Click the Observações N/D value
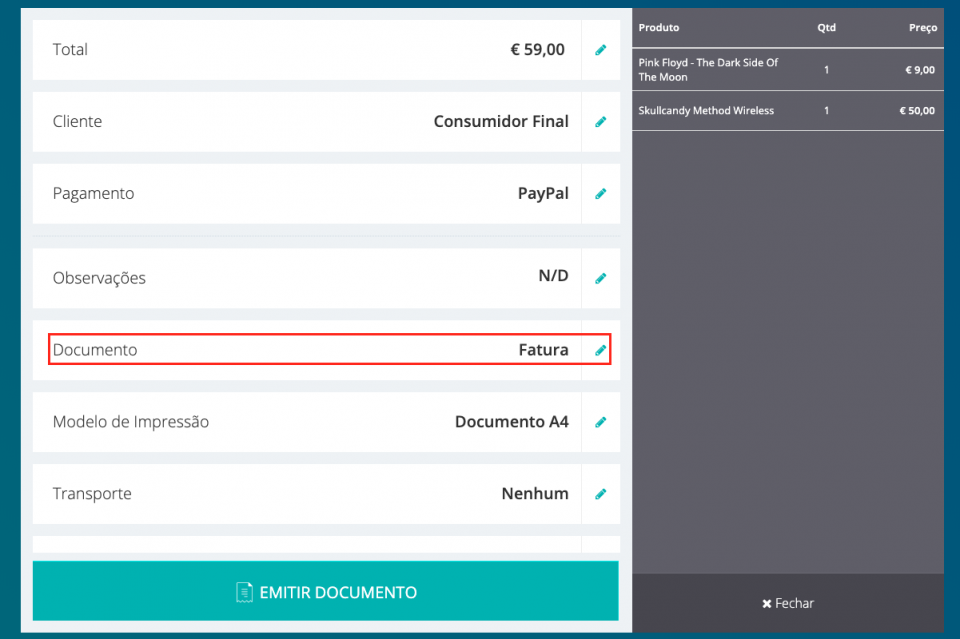Image resolution: width=960 pixels, height=639 pixels. tap(552, 276)
